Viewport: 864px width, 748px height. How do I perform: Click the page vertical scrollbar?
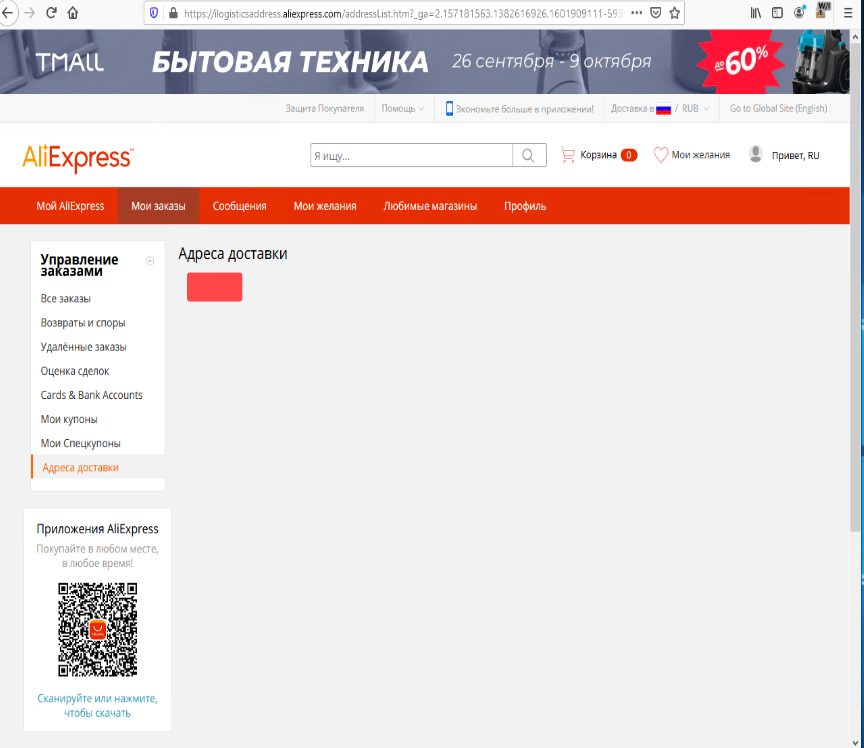click(x=855, y=287)
